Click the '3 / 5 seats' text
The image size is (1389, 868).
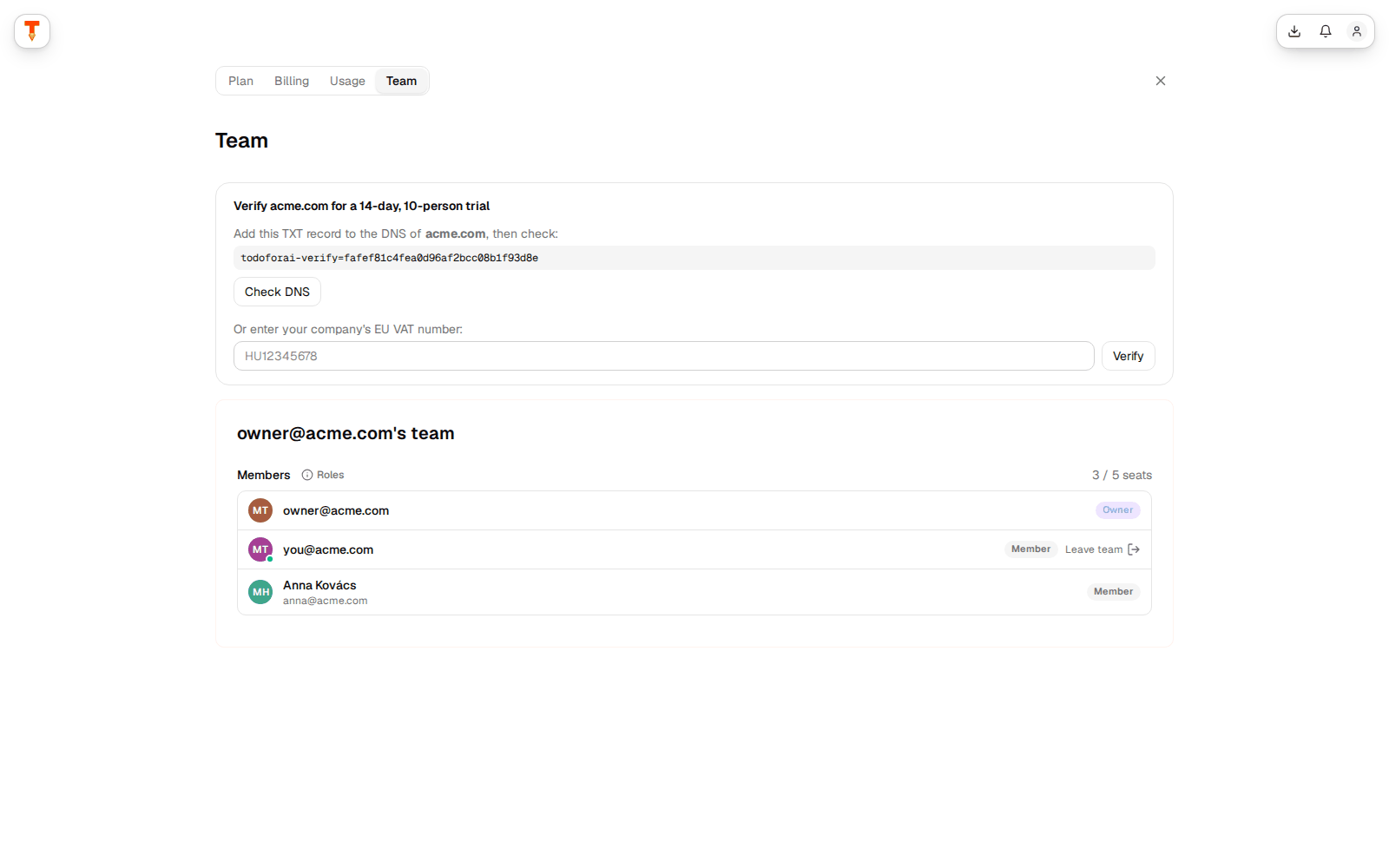coord(1122,475)
